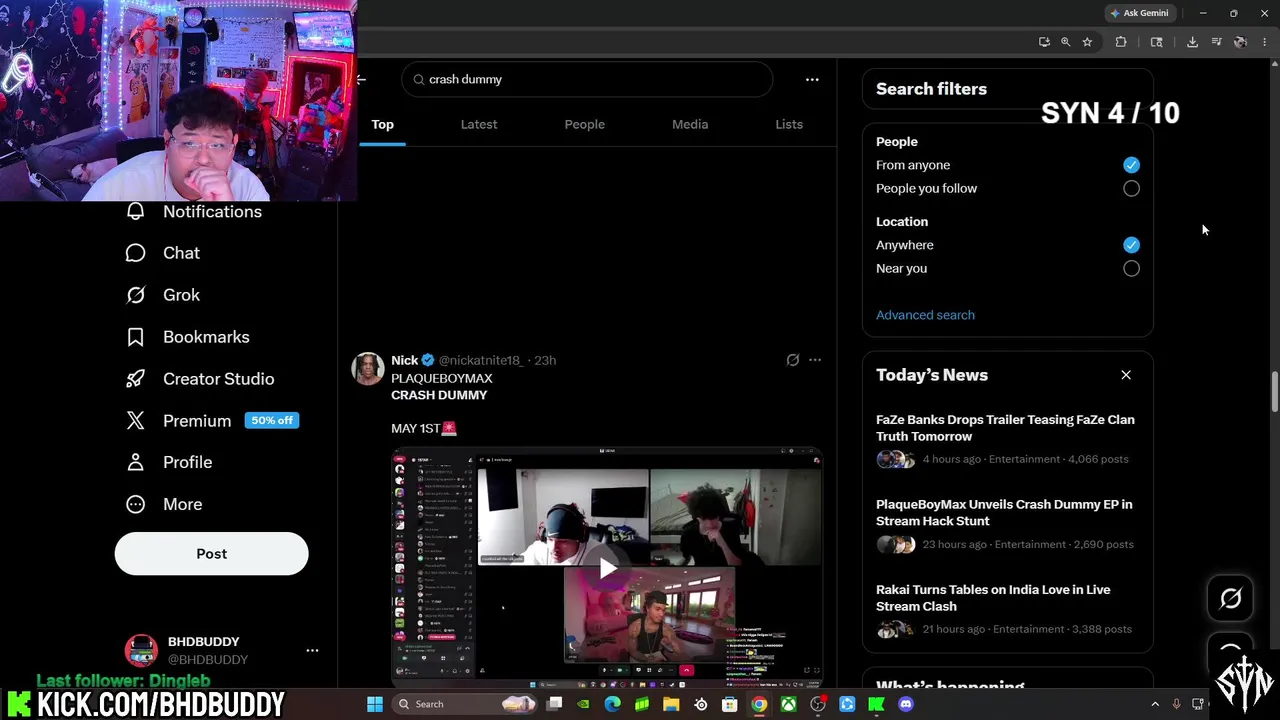1280x720 pixels.
Task: Open the Xbox app from the taskbar
Action: tap(789, 704)
